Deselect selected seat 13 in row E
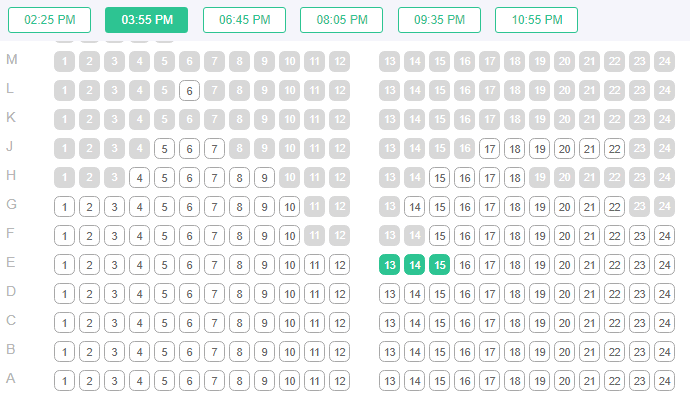Image resolution: width=690 pixels, height=415 pixels. click(390, 265)
